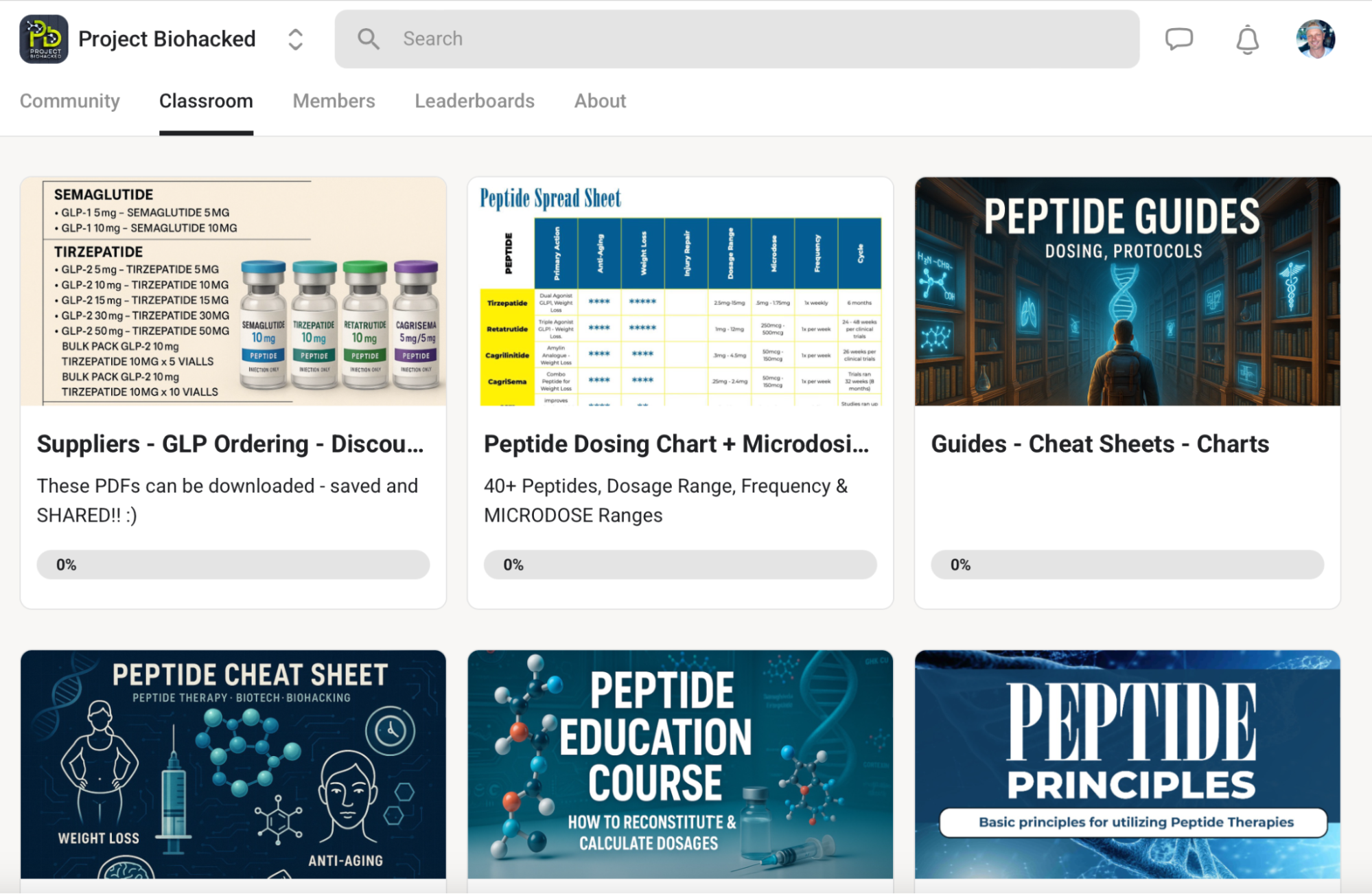Open the Members tab
The image size is (1372, 894).
click(334, 101)
